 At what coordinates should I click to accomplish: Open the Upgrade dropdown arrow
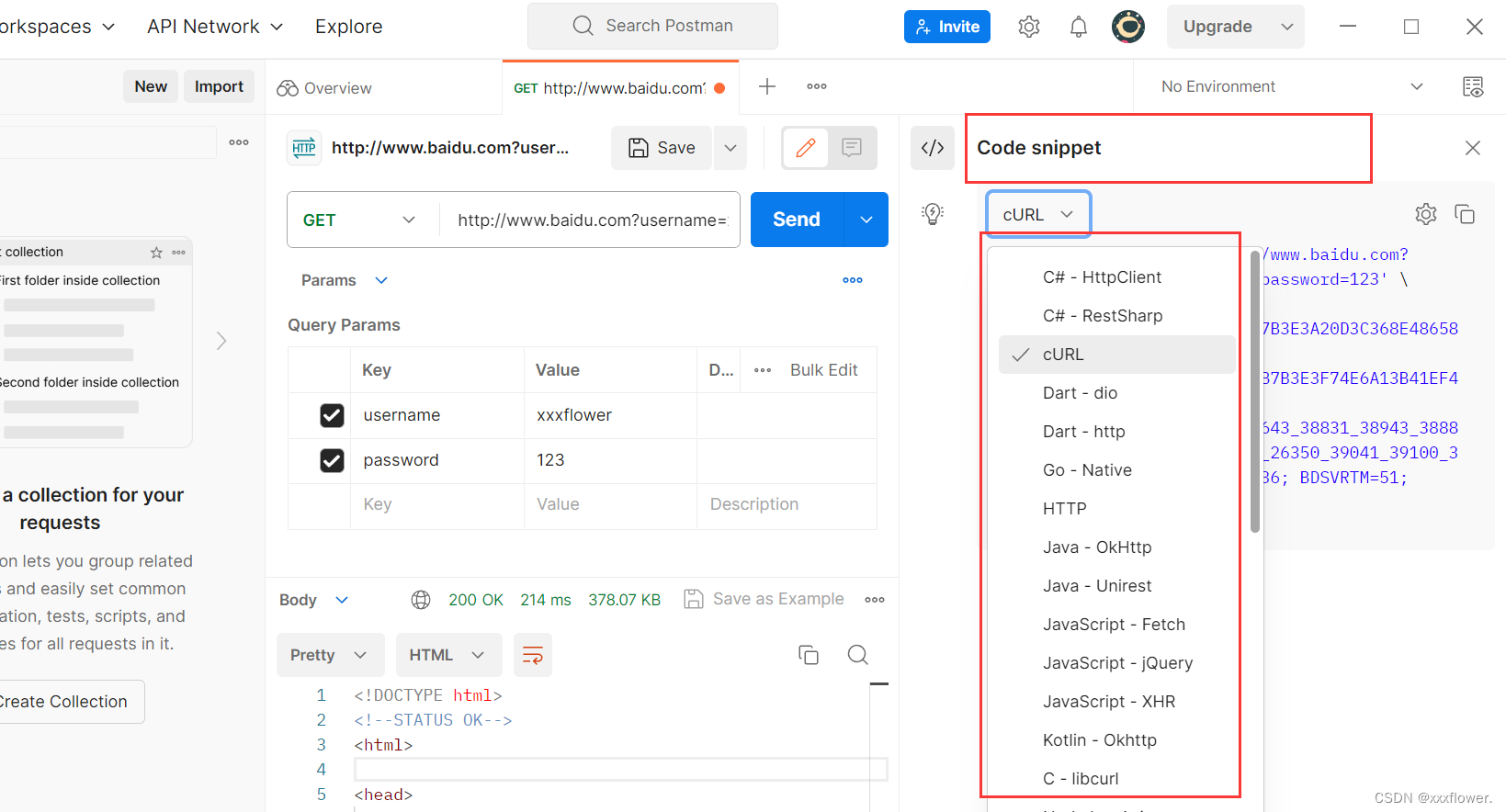pos(1287,27)
